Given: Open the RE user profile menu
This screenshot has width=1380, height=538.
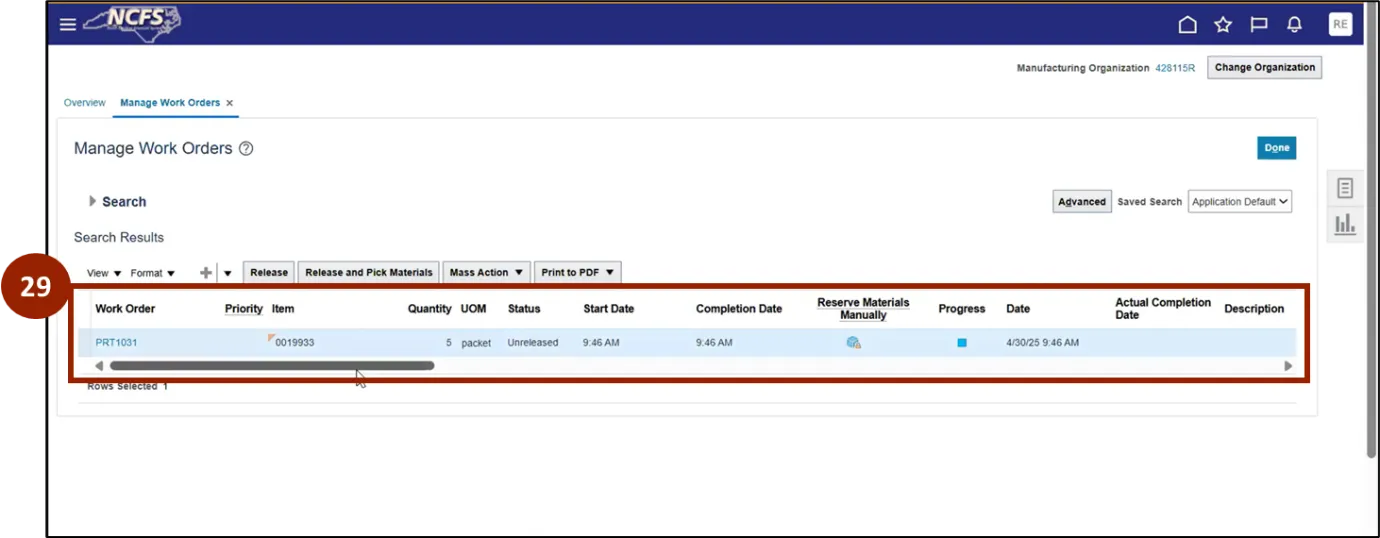Looking at the screenshot, I should (1340, 24).
